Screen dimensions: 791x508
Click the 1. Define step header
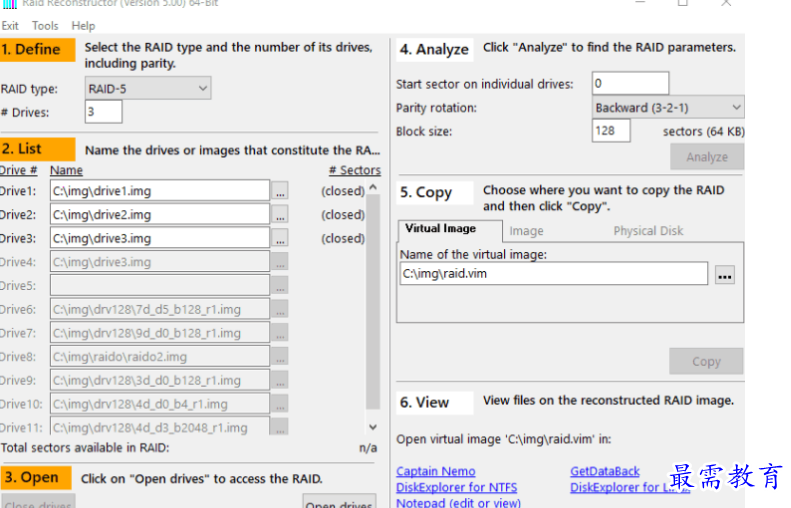point(37,49)
